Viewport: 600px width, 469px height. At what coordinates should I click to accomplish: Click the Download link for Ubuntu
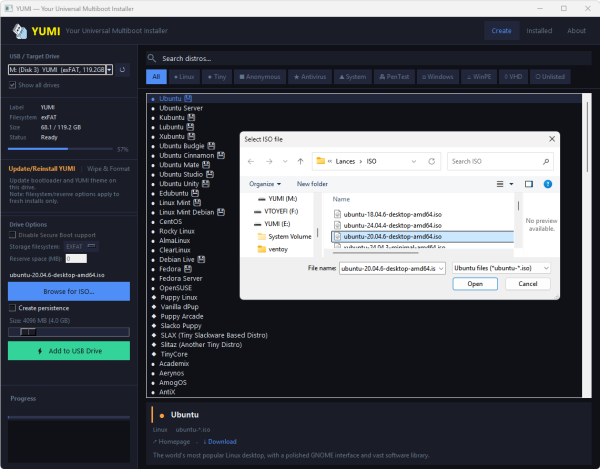[220, 441]
